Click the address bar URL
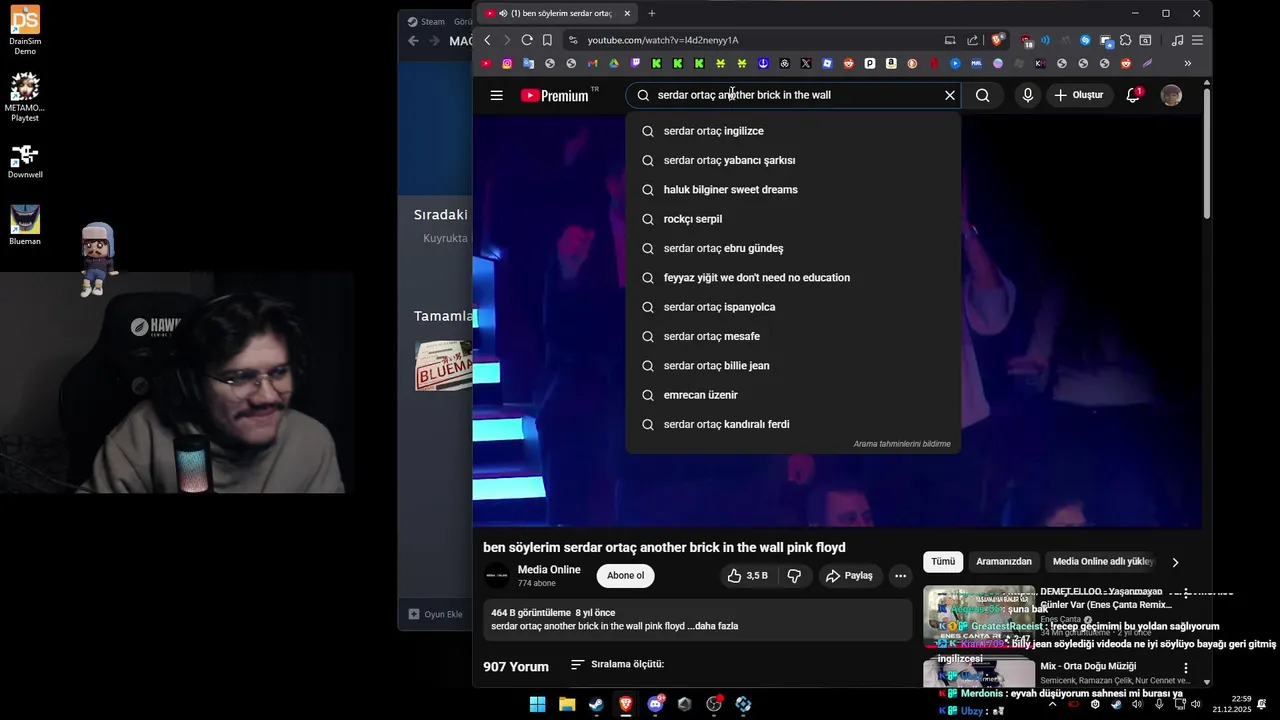 click(662, 40)
